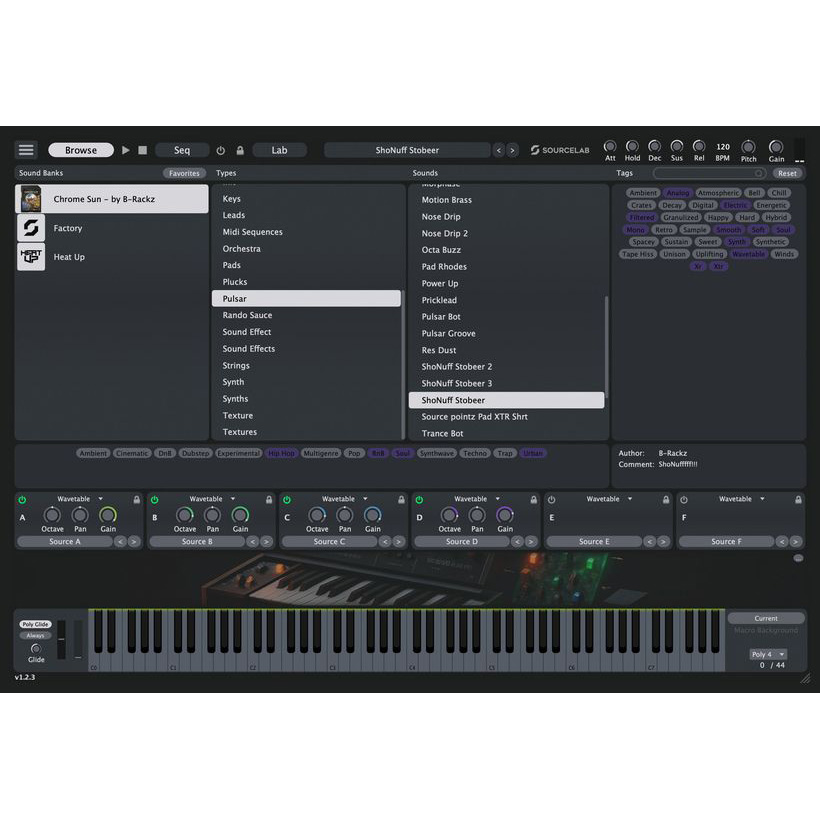The width and height of the screenshot is (820, 820).
Task: Select the Chrome Sun bank thumbnail
Action: [31, 199]
